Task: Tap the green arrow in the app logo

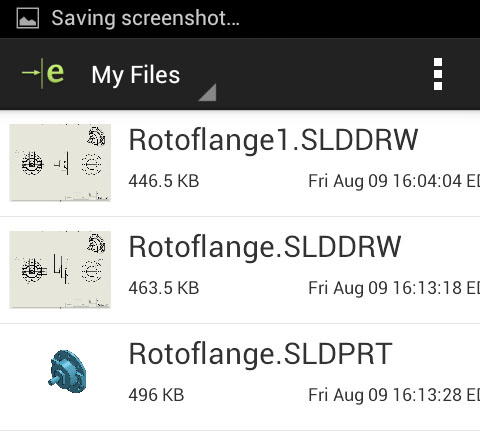Action: (x=31, y=72)
